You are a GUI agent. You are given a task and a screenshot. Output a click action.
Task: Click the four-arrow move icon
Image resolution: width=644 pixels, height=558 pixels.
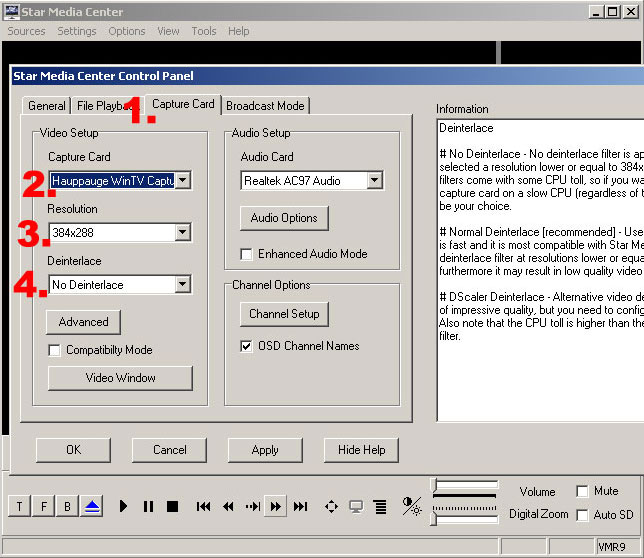pyautogui.click(x=331, y=507)
